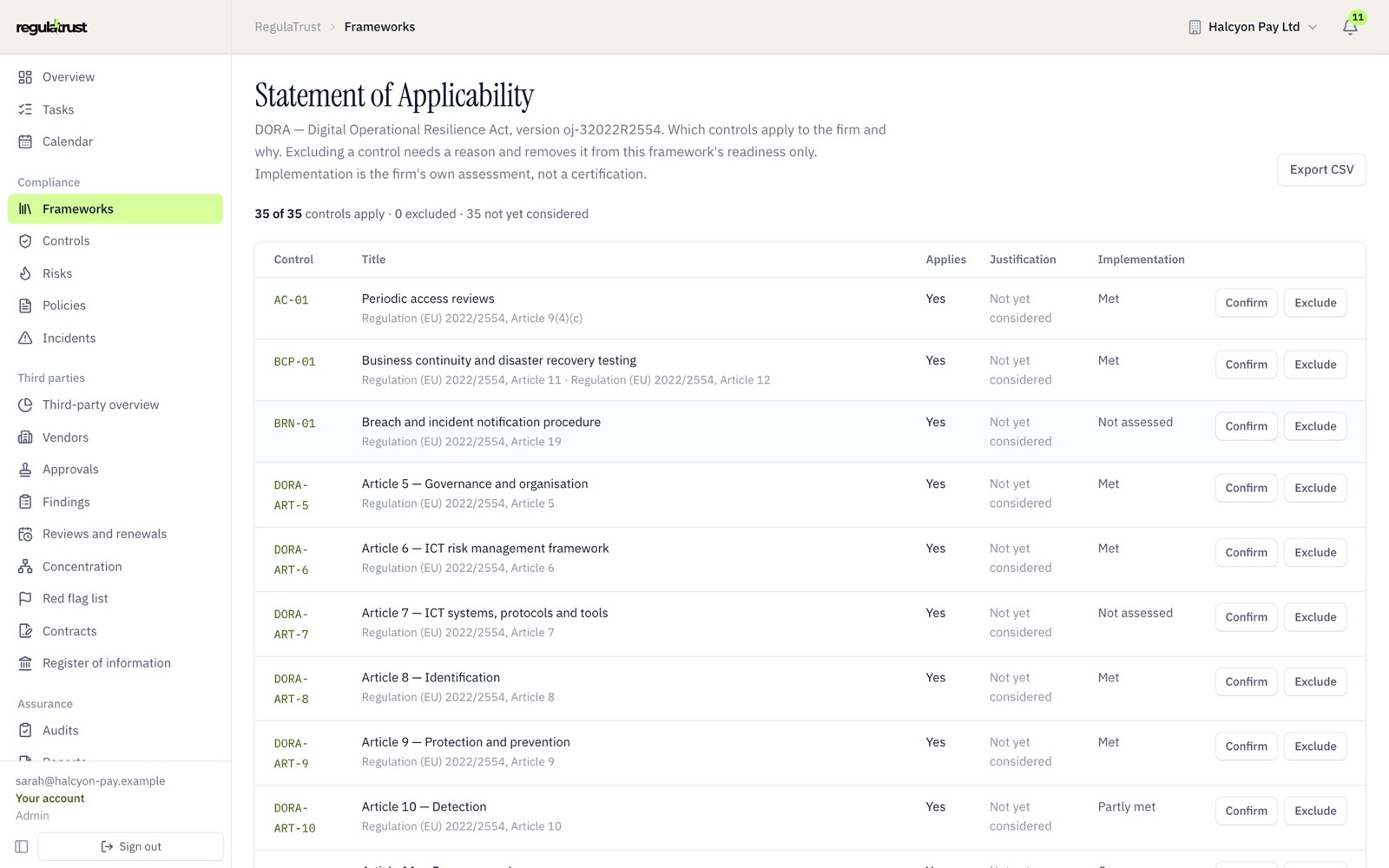
Task: Confirm DORA-ART-5 Governance and organisation
Action: tap(1246, 488)
